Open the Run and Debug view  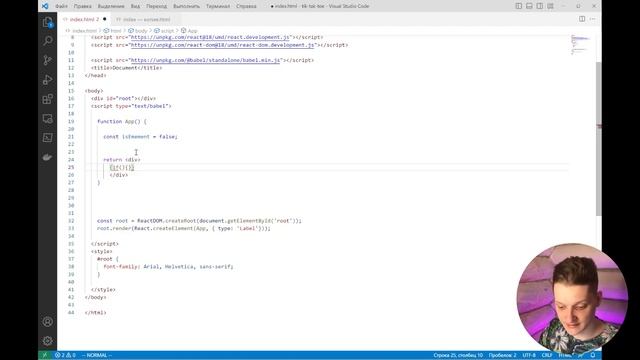pyautogui.click(x=48, y=80)
